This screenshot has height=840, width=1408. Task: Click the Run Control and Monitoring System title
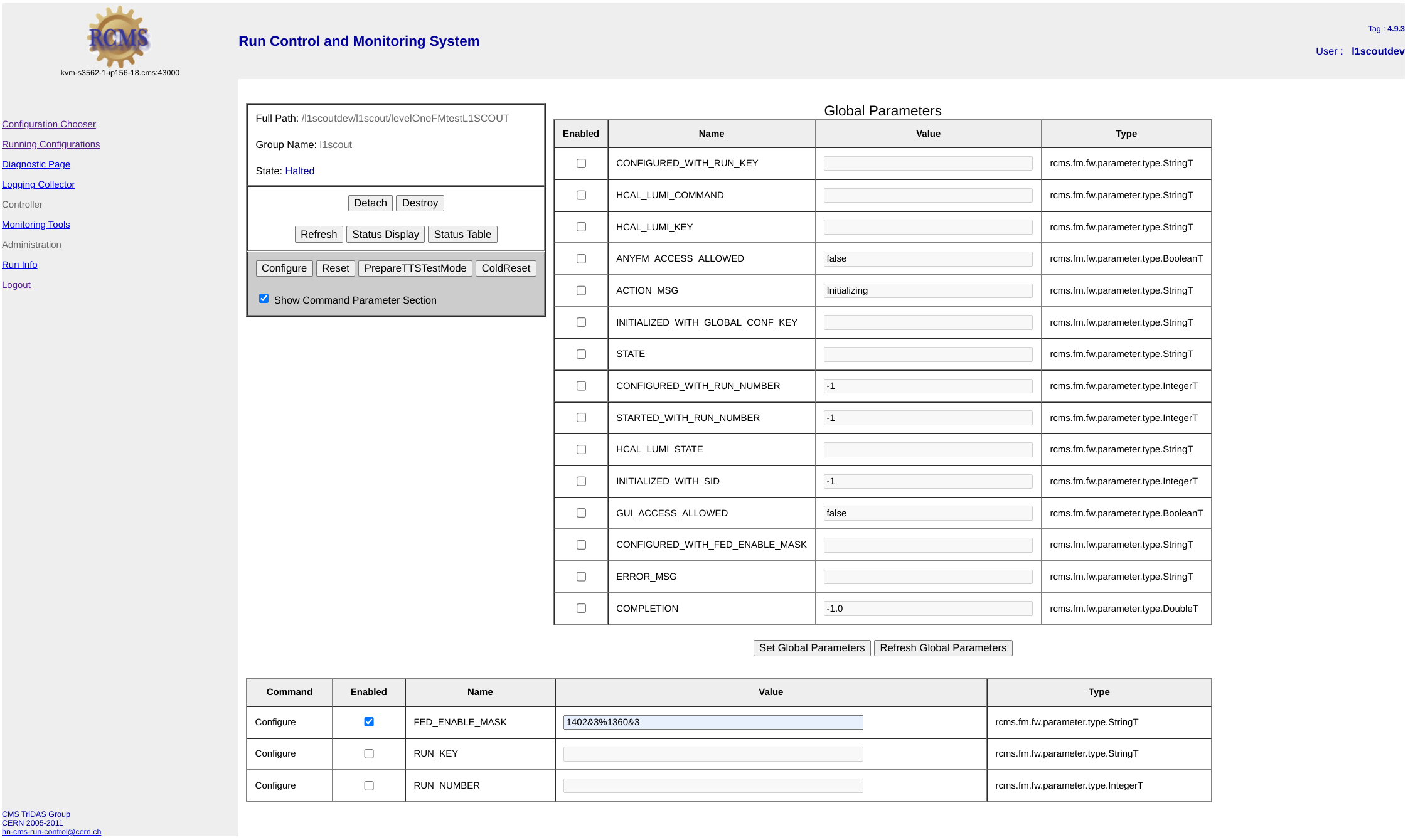[x=359, y=41]
